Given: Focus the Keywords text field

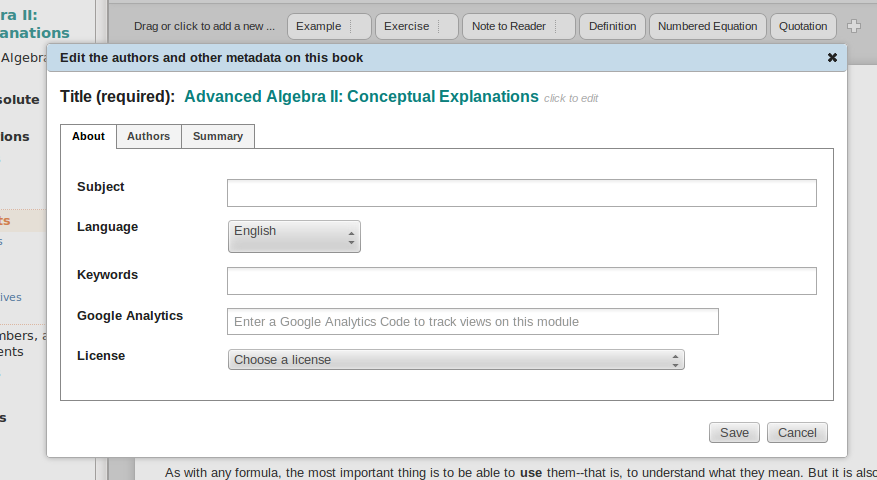Looking at the screenshot, I should (521, 281).
